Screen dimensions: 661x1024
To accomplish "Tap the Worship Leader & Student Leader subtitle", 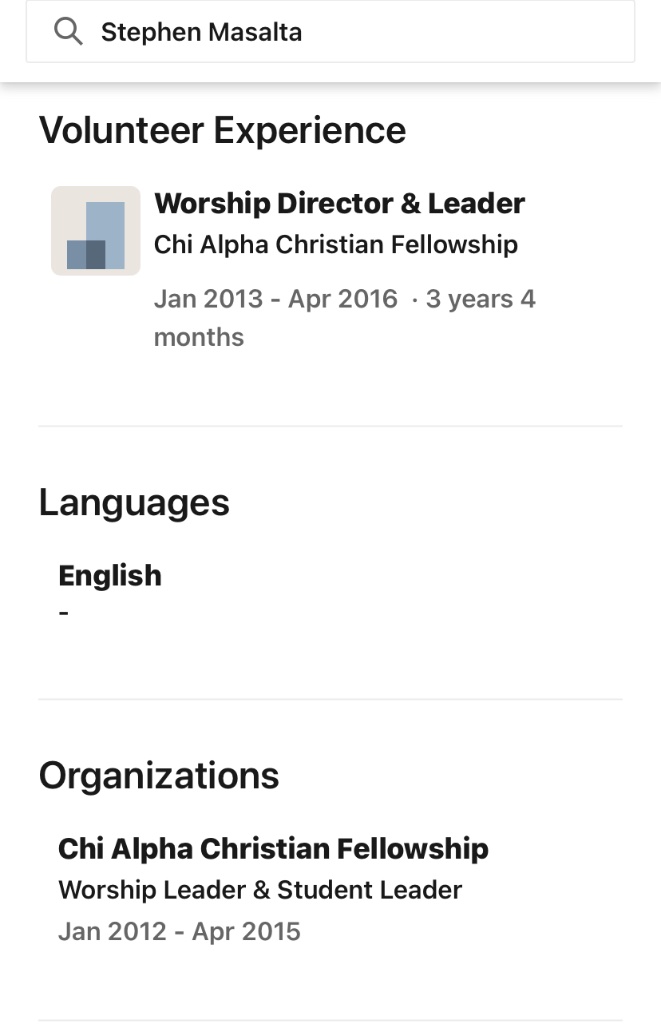I will pyautogui.click(x=260, y=890).
